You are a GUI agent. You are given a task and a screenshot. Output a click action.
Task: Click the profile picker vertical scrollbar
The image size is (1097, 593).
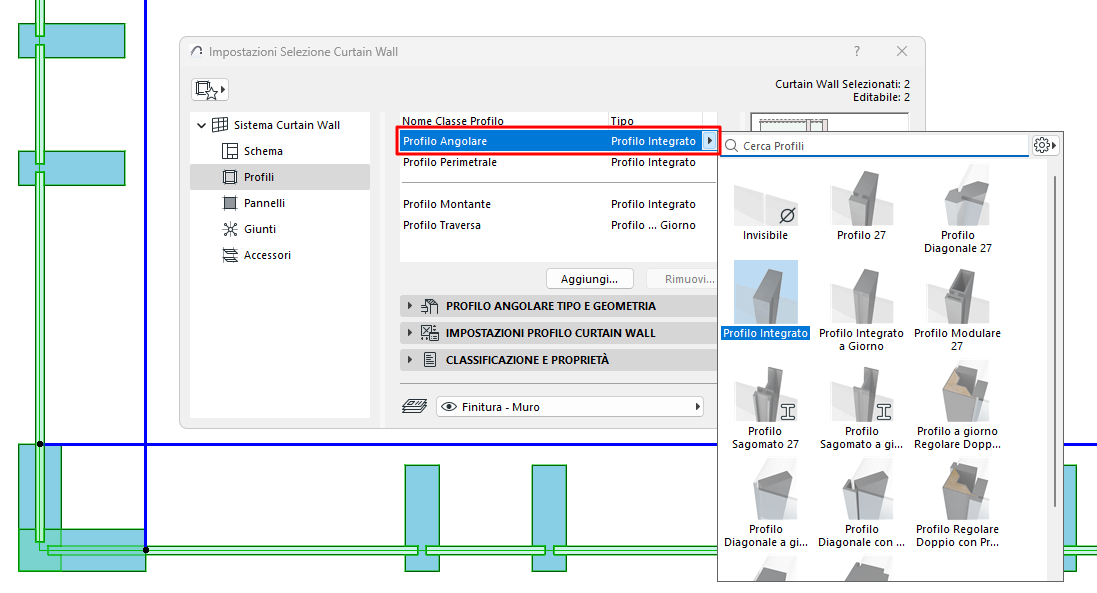[x=1055, y=341]
